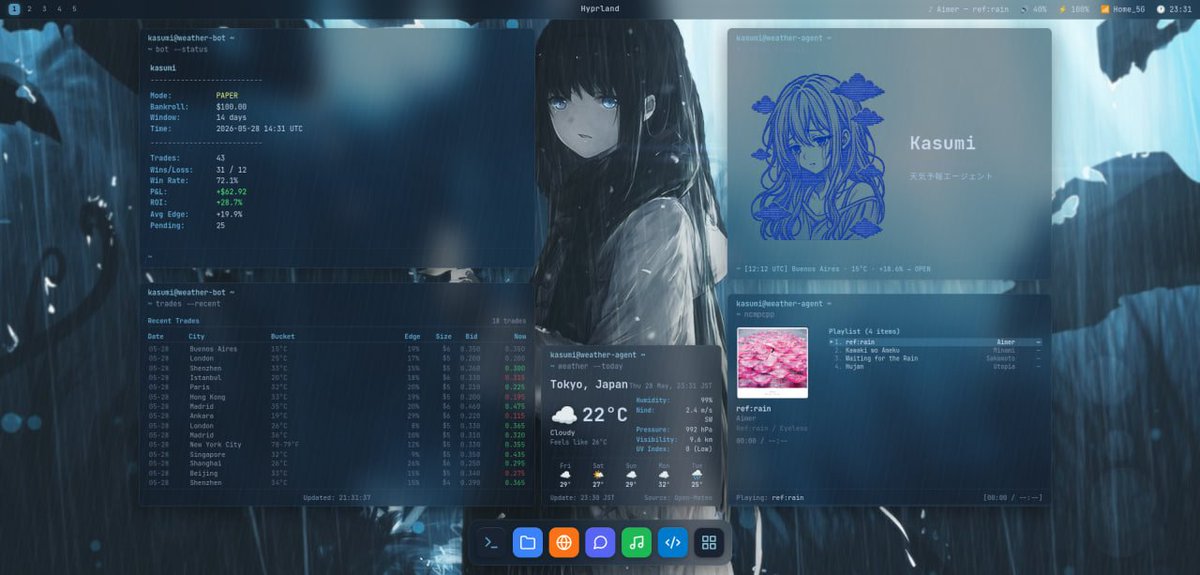The image size is (1200, 575).
Task: Open the app grid launcher icon in dock
Action: [709, 542]
